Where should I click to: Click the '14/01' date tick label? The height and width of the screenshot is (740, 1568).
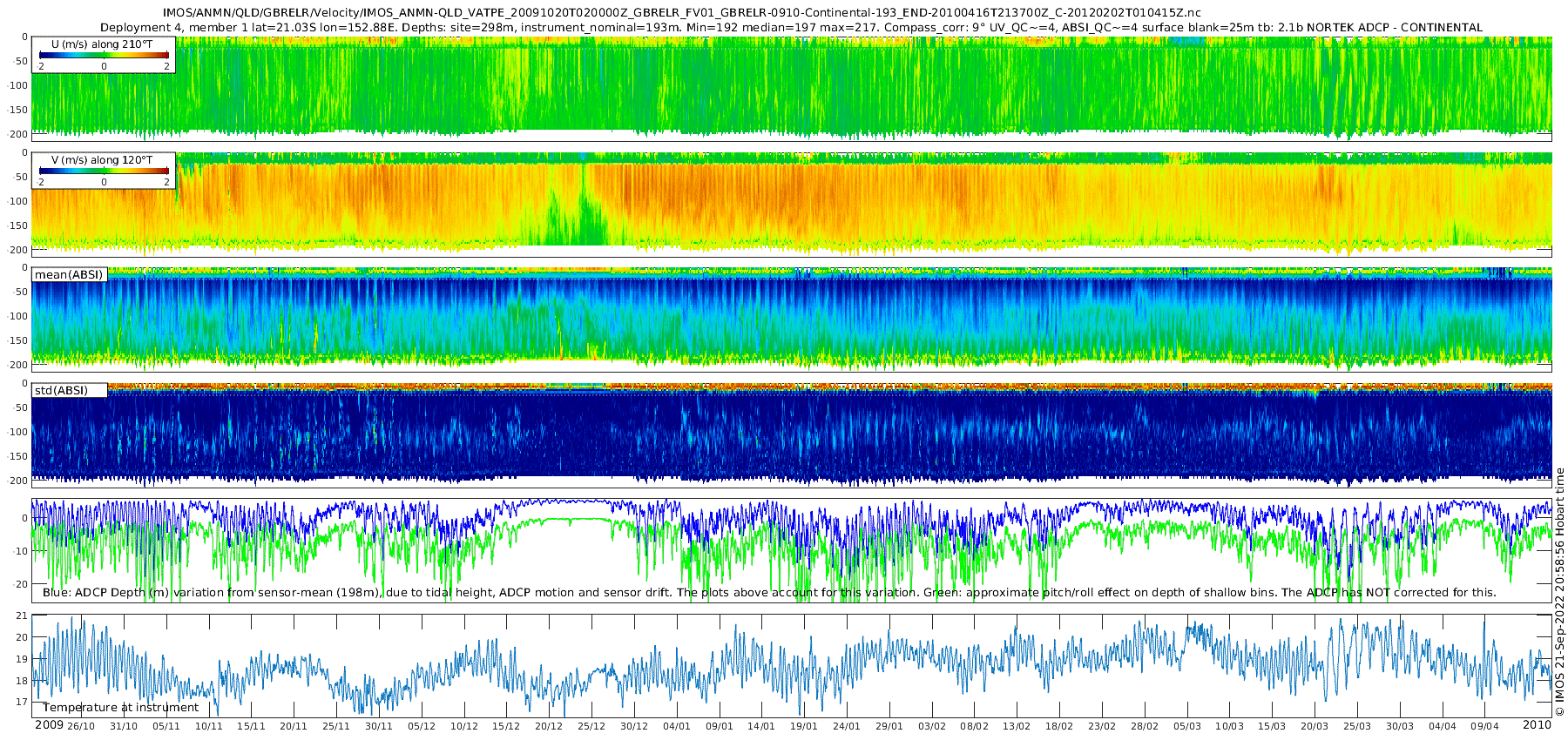click(761, 726)
